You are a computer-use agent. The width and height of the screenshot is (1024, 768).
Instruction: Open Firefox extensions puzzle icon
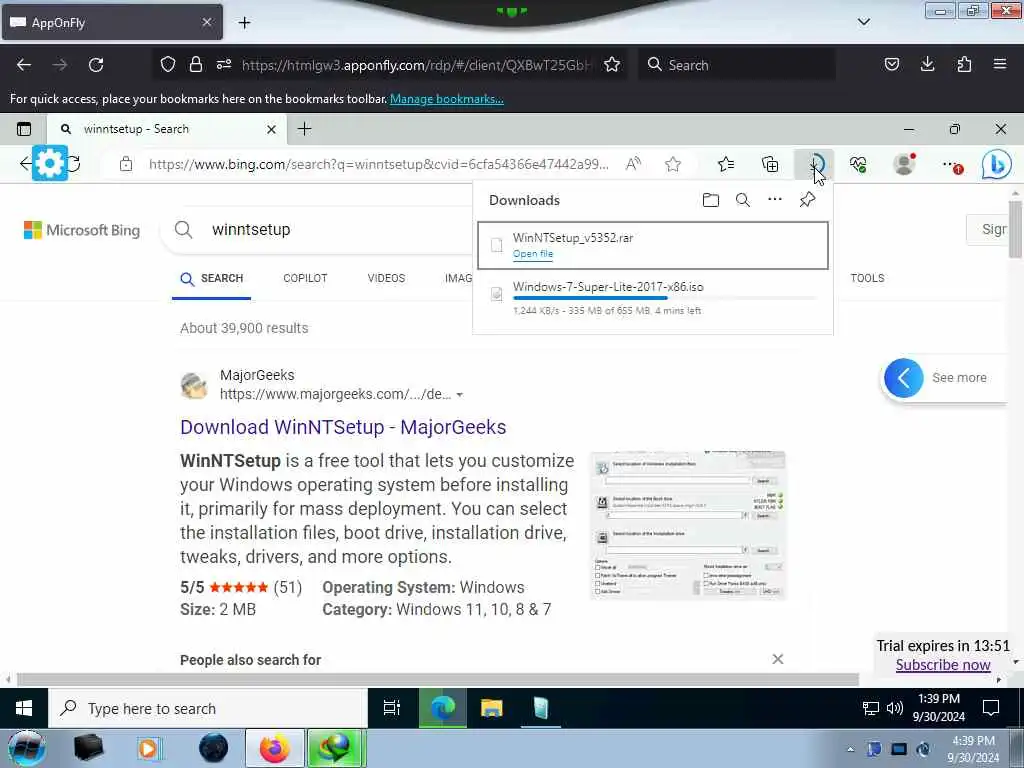click(964, 65)
